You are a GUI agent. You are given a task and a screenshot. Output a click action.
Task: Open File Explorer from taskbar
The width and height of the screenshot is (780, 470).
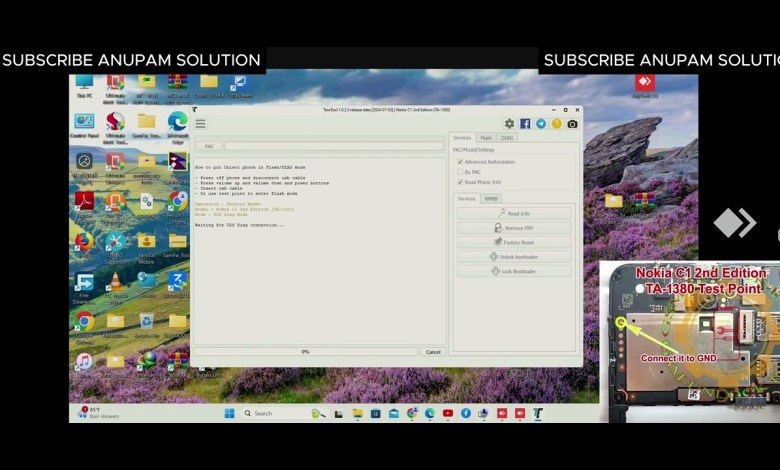point(357,413)
